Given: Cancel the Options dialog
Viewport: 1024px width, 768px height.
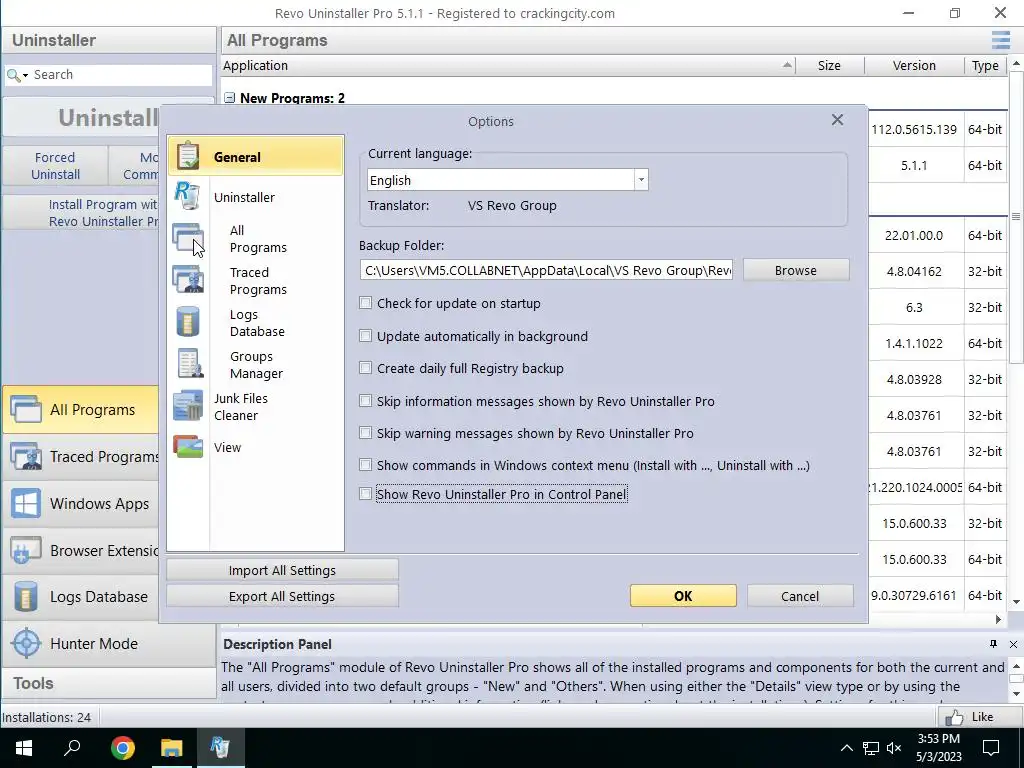Looking at the screenshot, I should [x=800, y=596].
